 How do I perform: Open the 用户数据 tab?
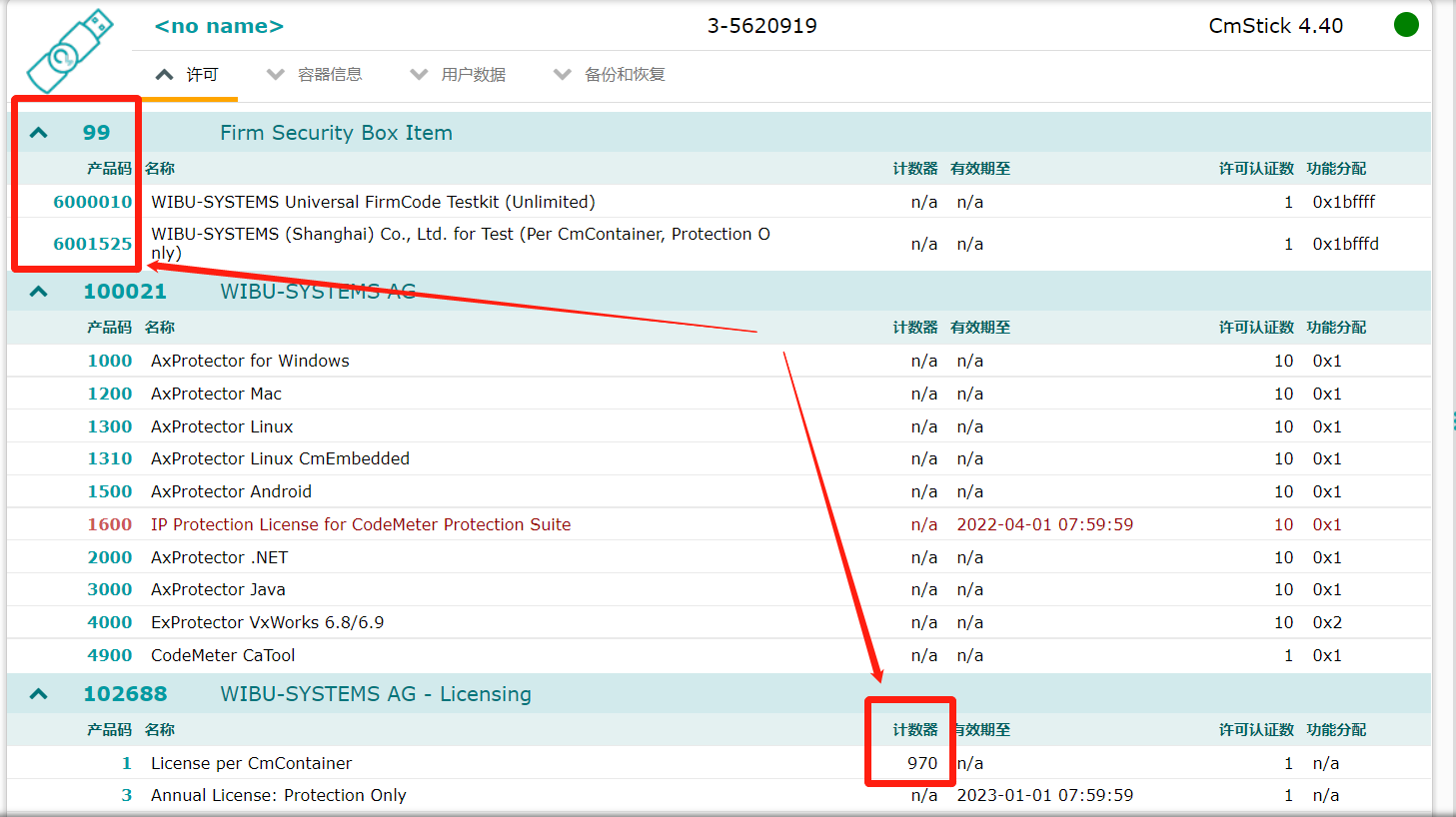(x=459, y=75)
